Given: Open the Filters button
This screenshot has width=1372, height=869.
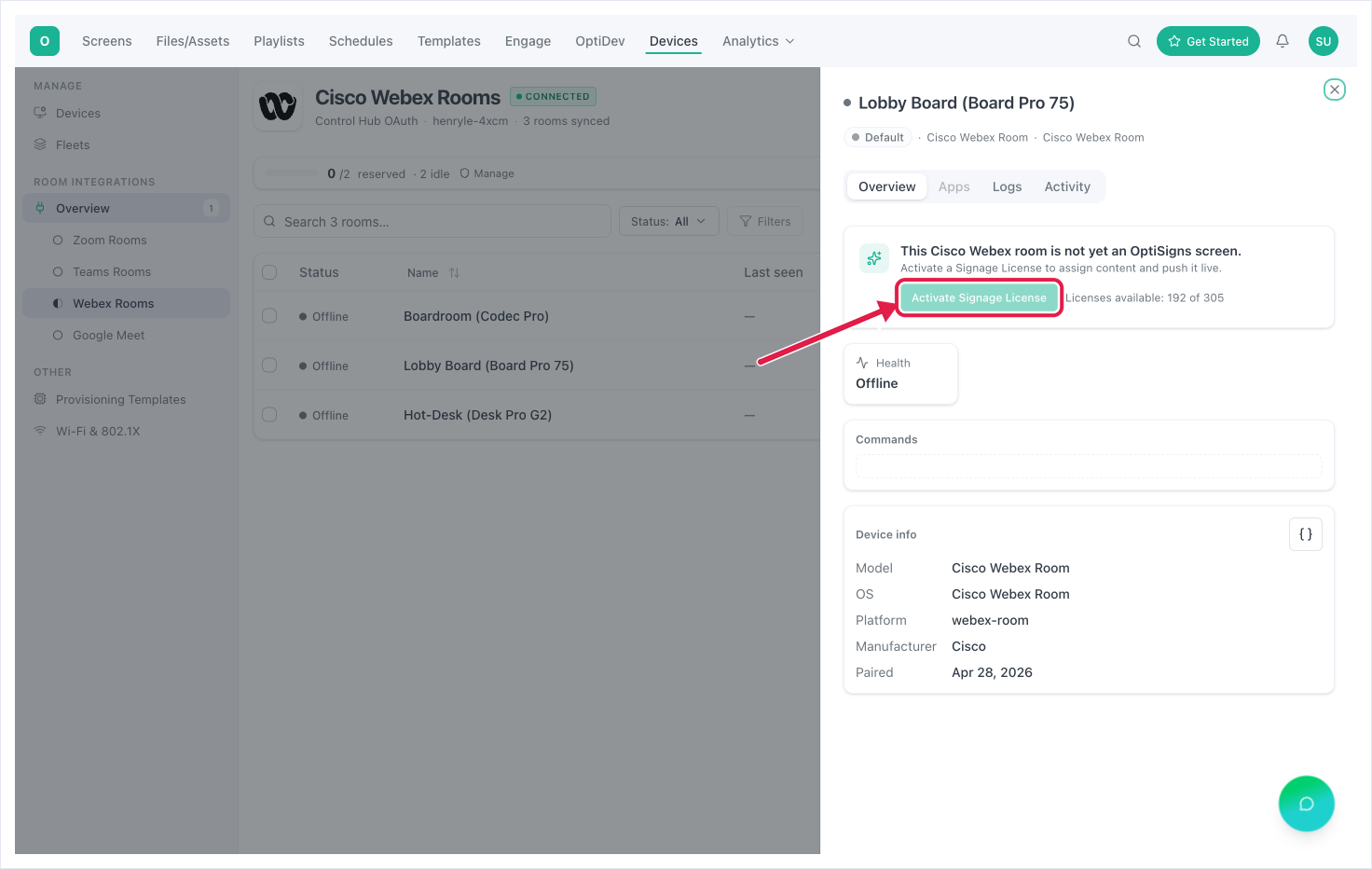Looking at the screenshot, I should (765, 221).
